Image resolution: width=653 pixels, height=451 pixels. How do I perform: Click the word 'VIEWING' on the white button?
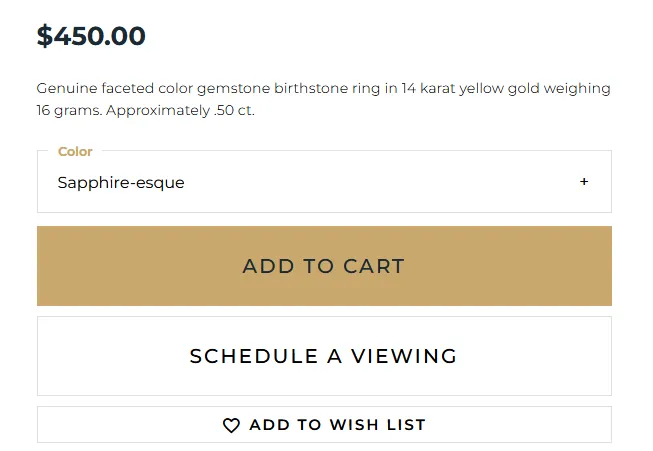click(x=404, y=356)
